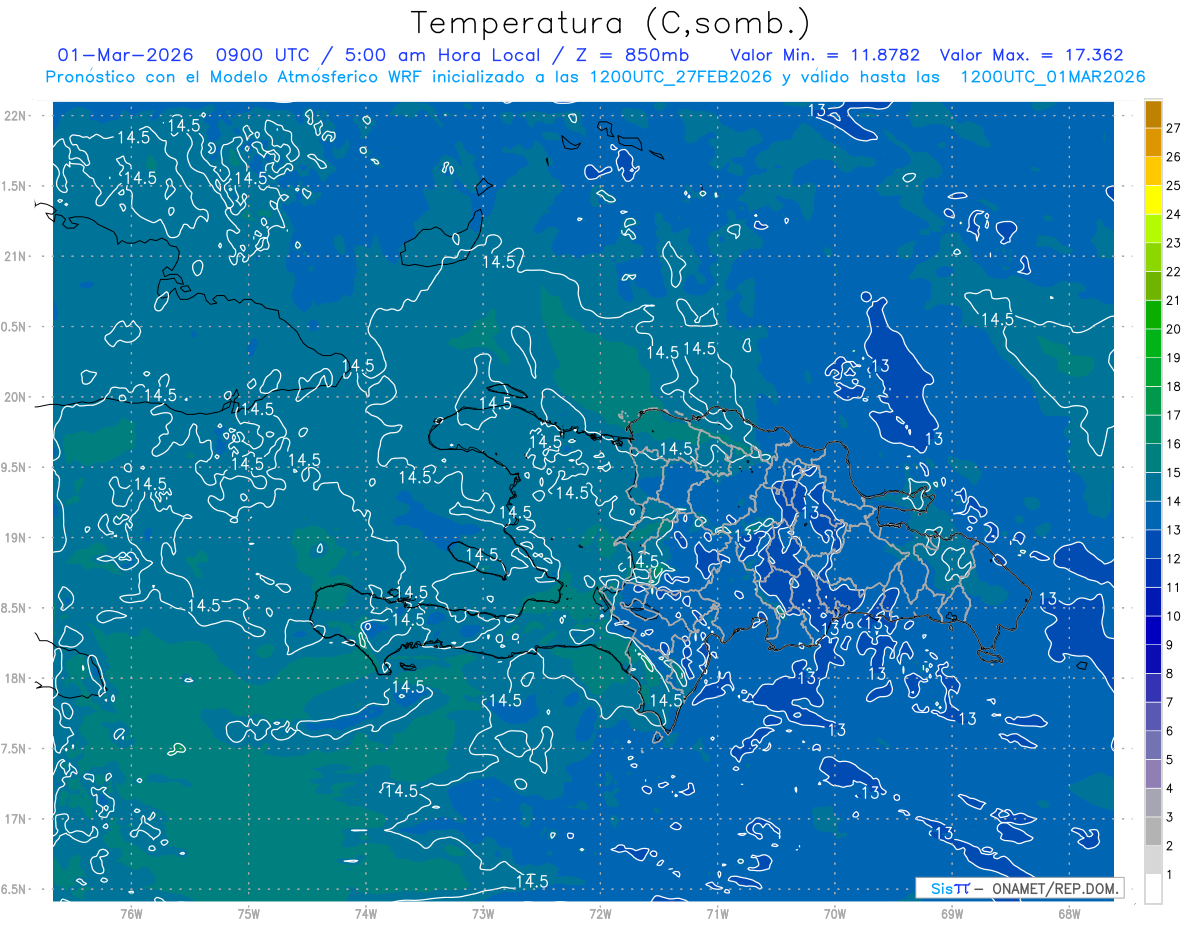The width and height of the screenshot is (1200, 927).
Task: Click the "75W" longitude axis label
Action: coord(249,913)
